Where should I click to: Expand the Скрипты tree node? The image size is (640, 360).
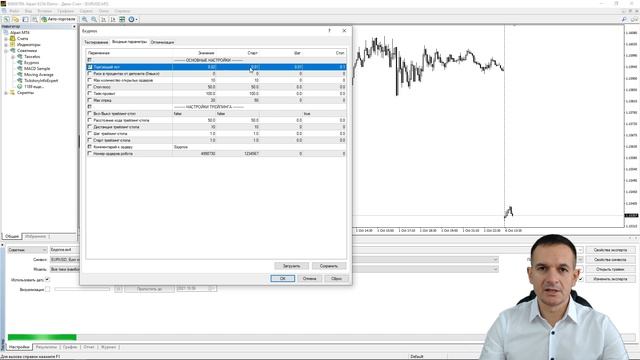[x=6, y=93]
